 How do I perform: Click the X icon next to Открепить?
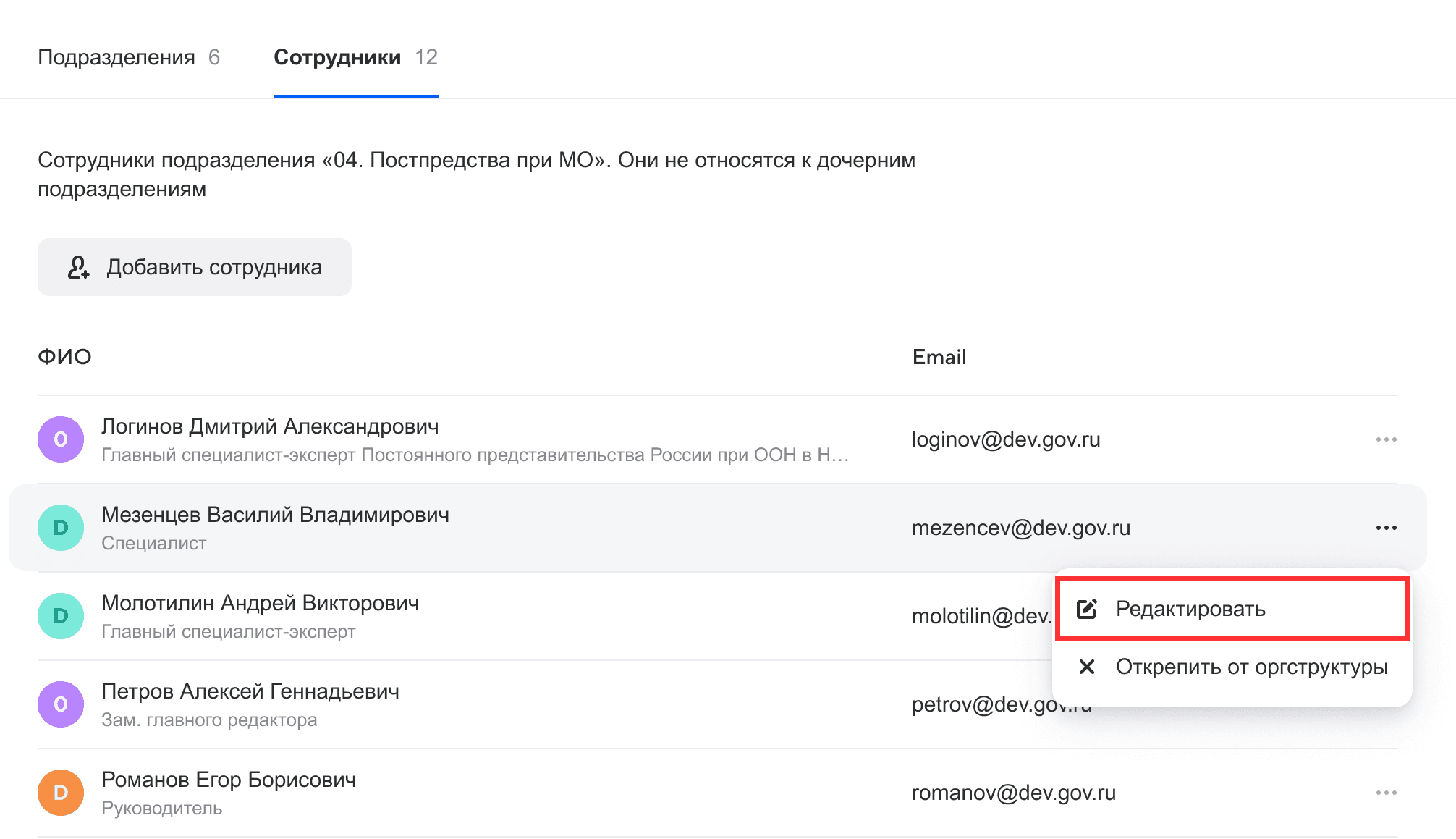1087,667
